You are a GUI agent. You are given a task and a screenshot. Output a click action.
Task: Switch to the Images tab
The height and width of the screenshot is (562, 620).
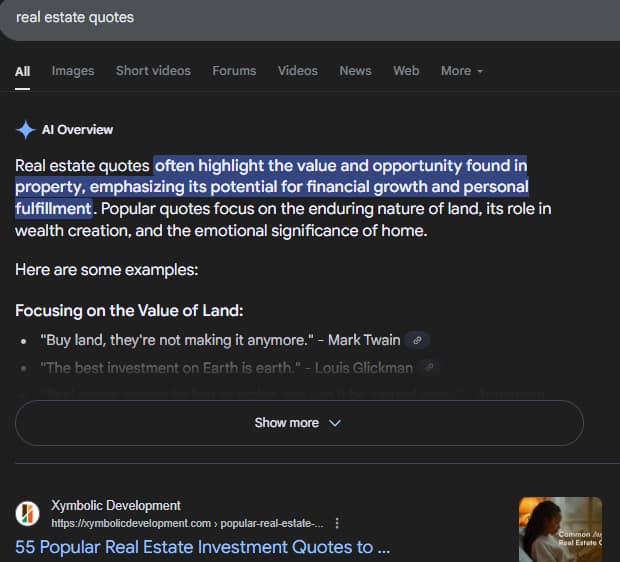click(73, 71)
